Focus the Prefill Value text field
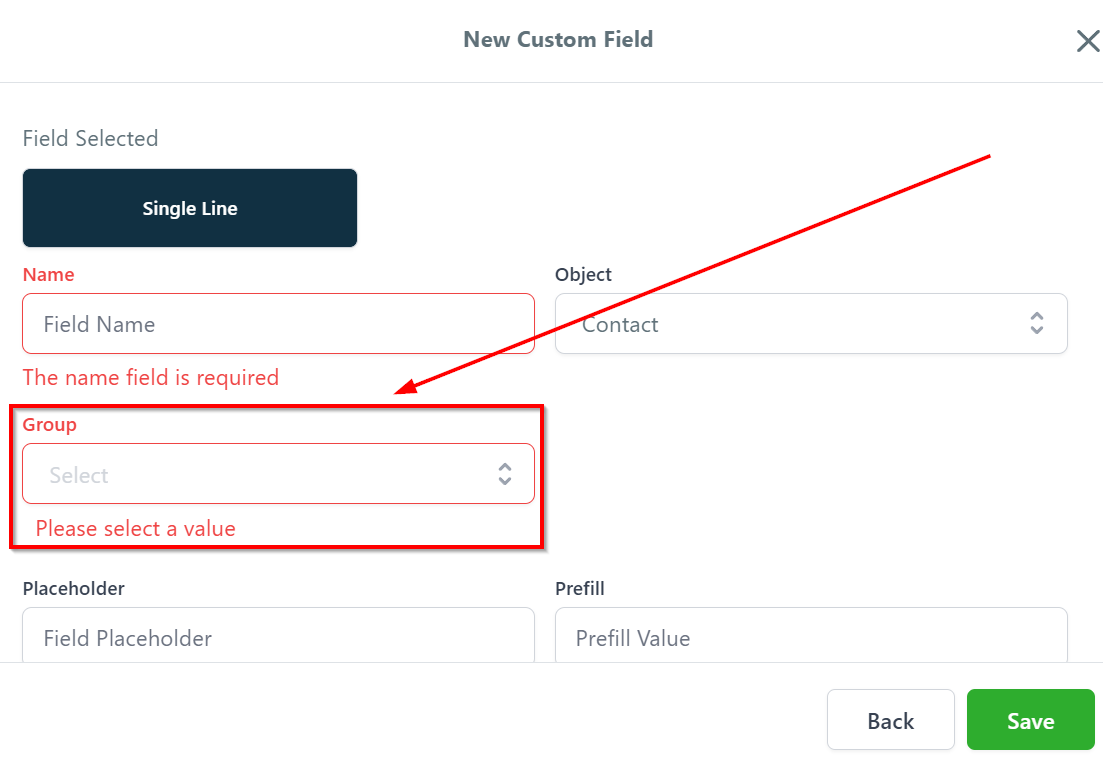 pos(811,638)
